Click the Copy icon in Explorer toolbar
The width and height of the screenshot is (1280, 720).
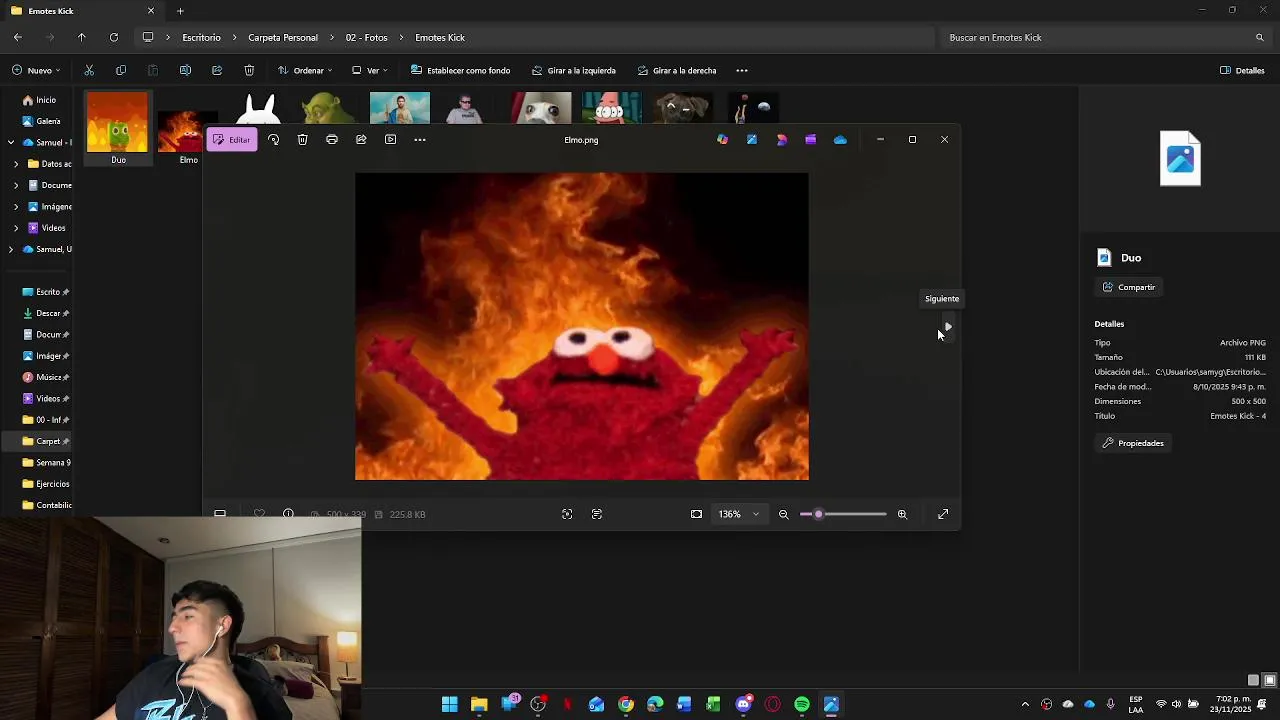(x=121, y=71)
